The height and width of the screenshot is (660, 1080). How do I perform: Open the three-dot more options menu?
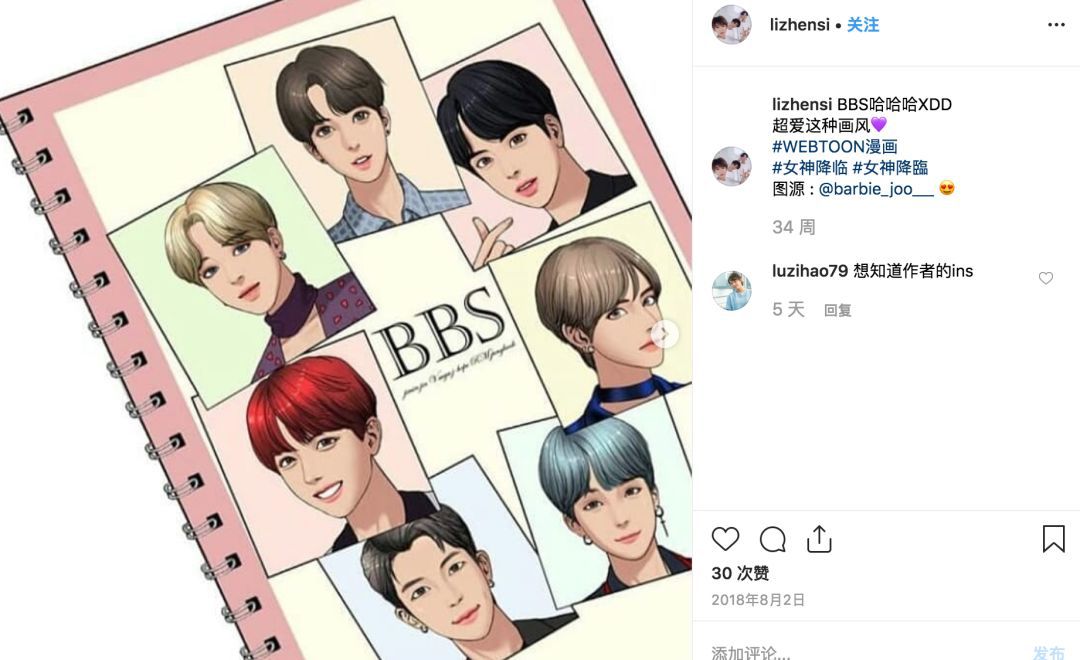point(1056,25)
